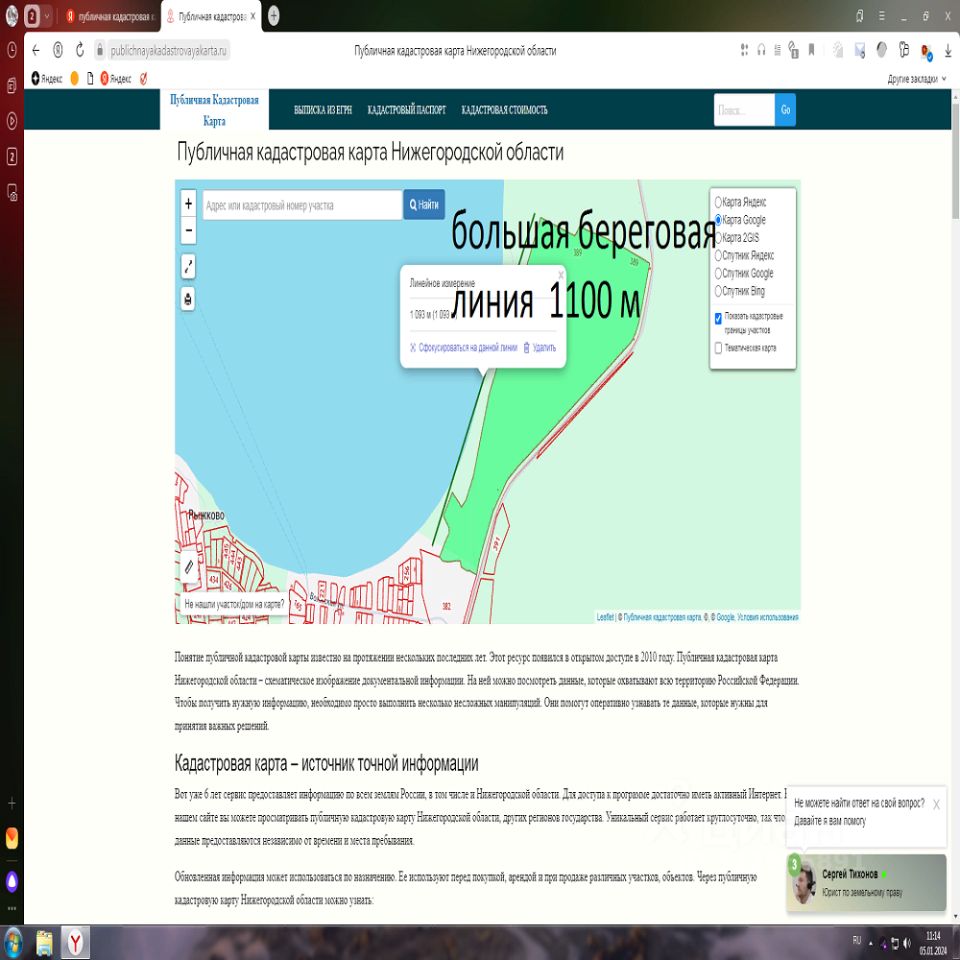Select the Спутник Google layer

[x=718, y=273]
